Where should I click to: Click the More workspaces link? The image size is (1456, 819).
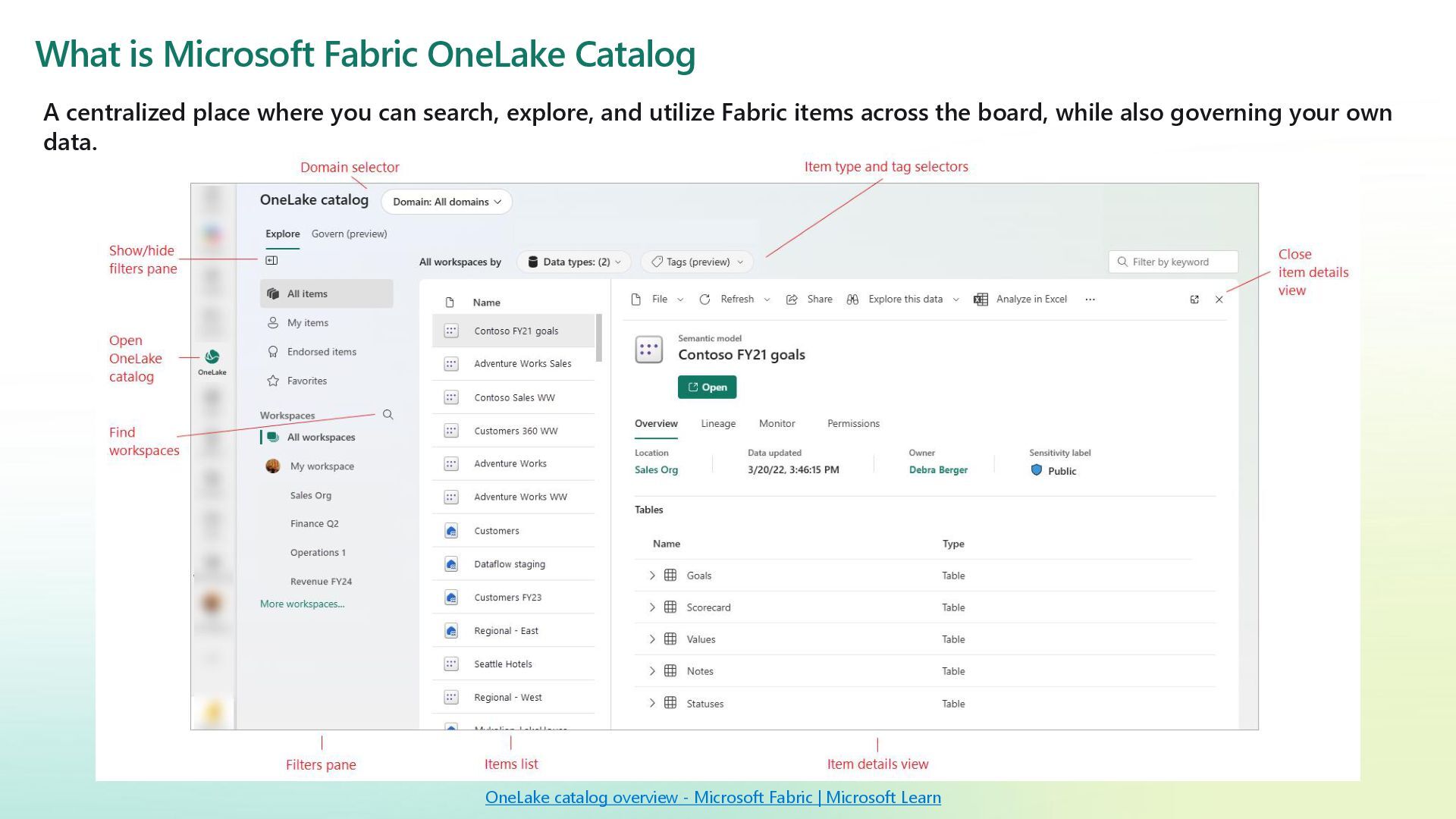click(x=302, y=604)
